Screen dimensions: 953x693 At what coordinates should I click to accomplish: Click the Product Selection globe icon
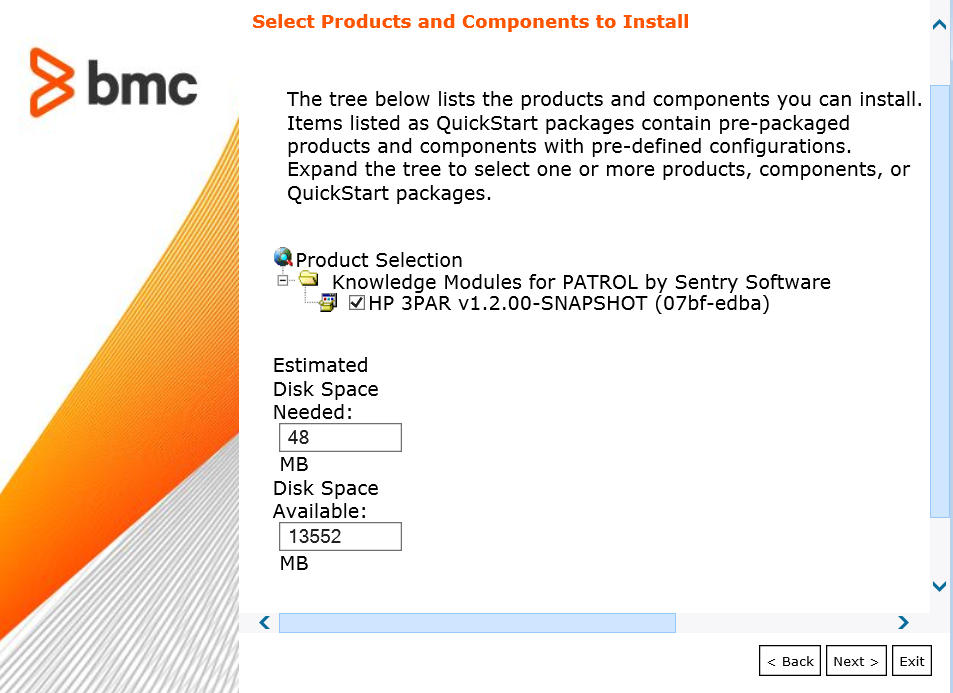(283, 258)
